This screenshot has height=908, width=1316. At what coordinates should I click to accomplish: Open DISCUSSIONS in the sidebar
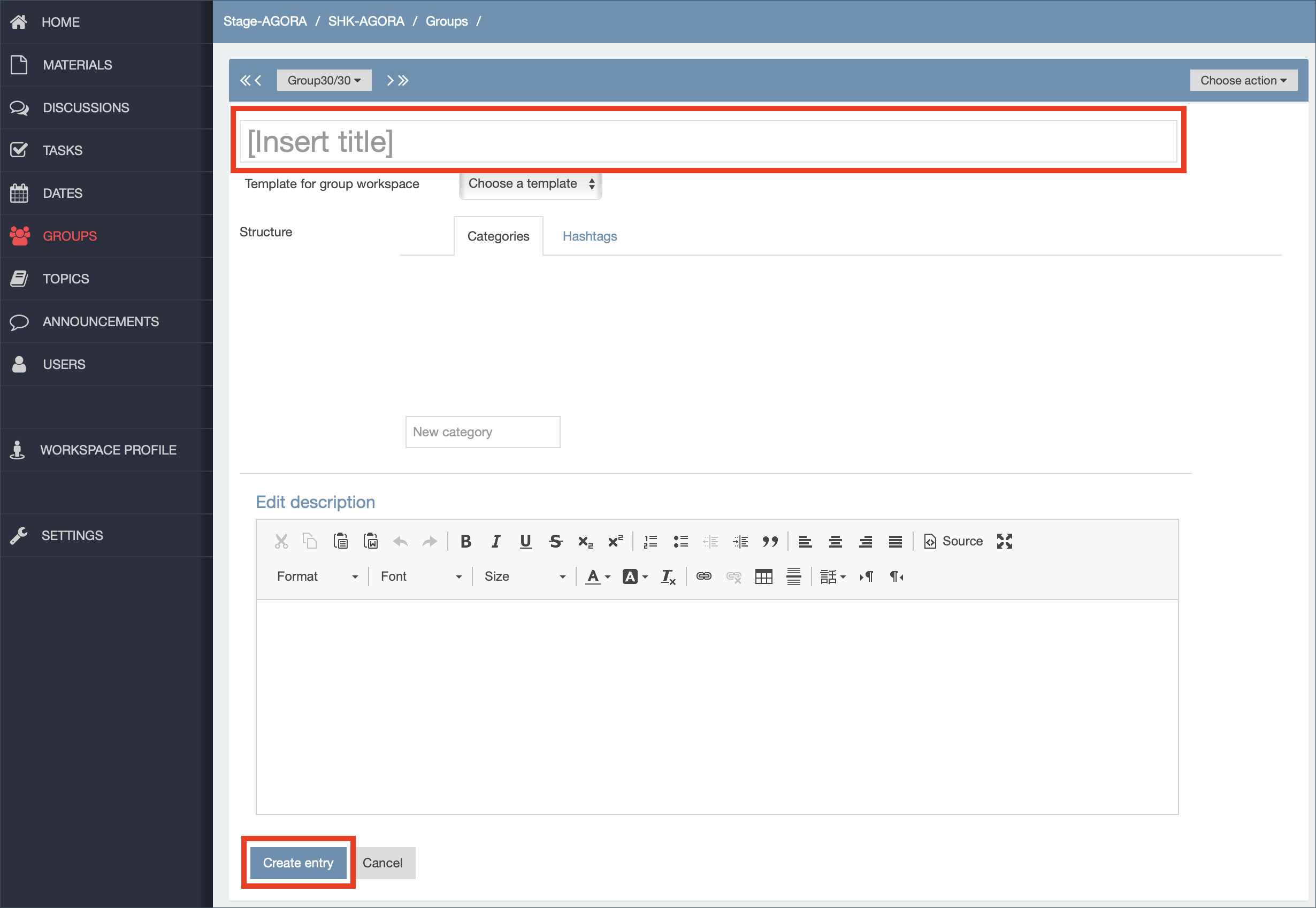tap(106, 107)
